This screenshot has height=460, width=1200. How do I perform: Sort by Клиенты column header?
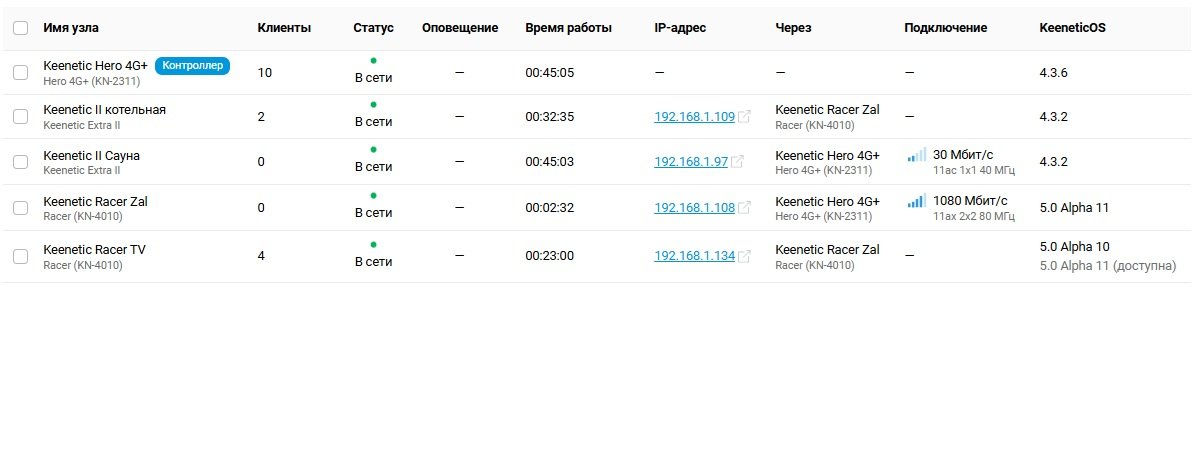(x=284, y=28)
